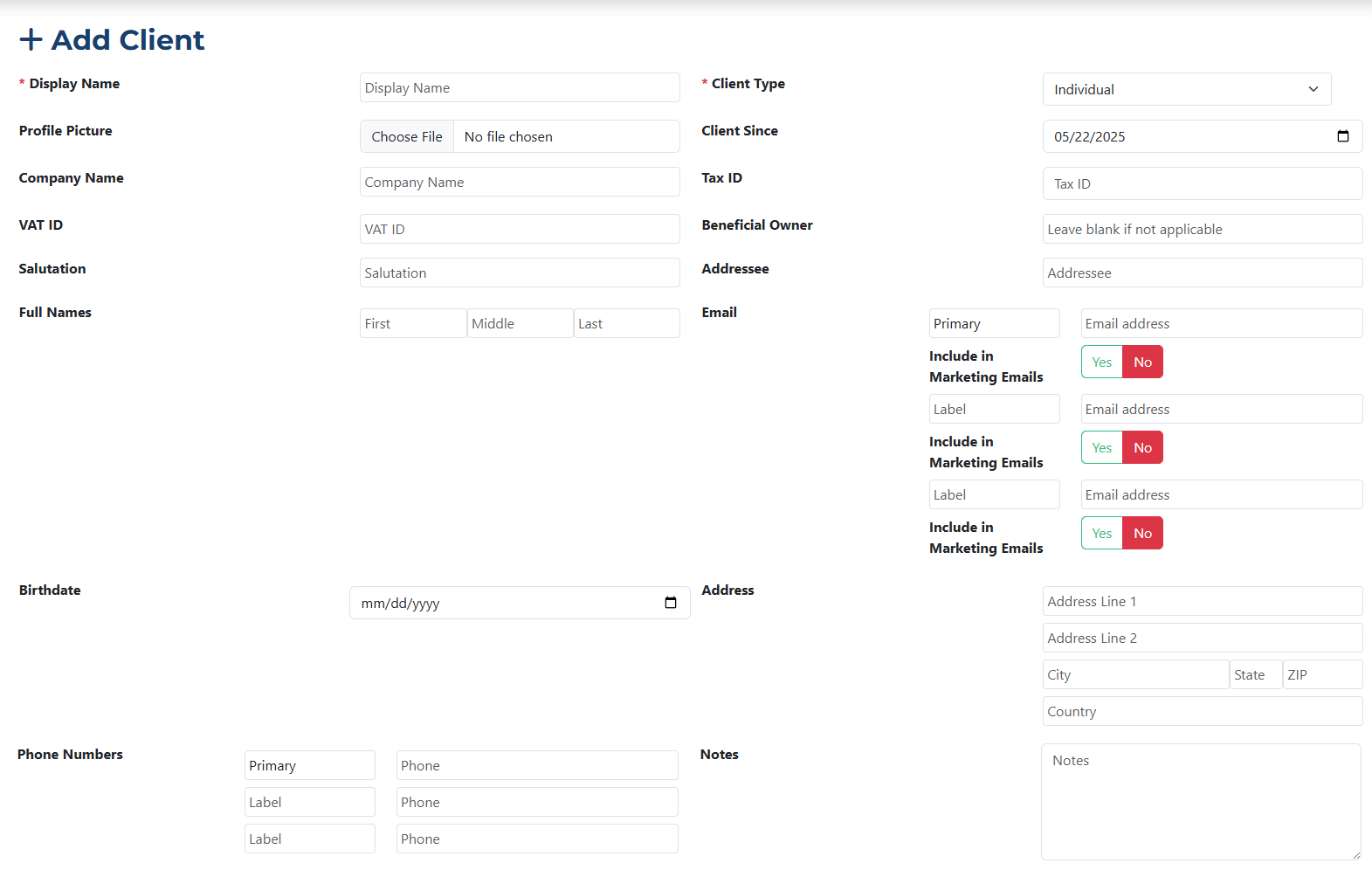Click the first Phone number input
The height and width of the screenshot is (870, 1372).
tap(537, 765)
